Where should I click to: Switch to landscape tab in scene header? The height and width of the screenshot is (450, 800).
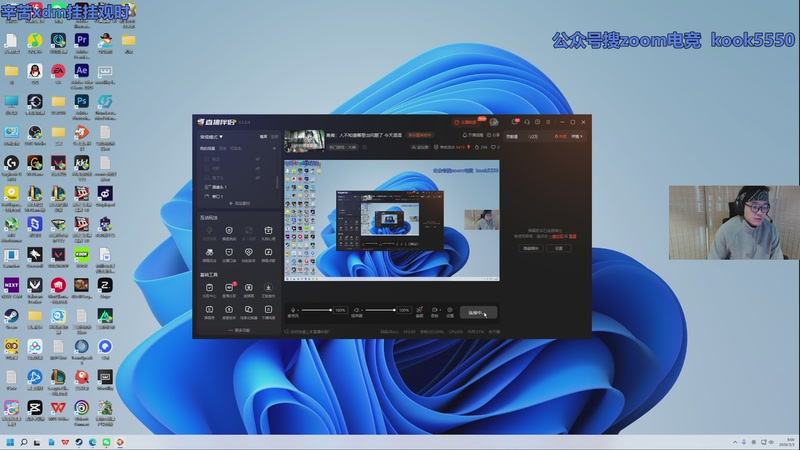point(264,137)
